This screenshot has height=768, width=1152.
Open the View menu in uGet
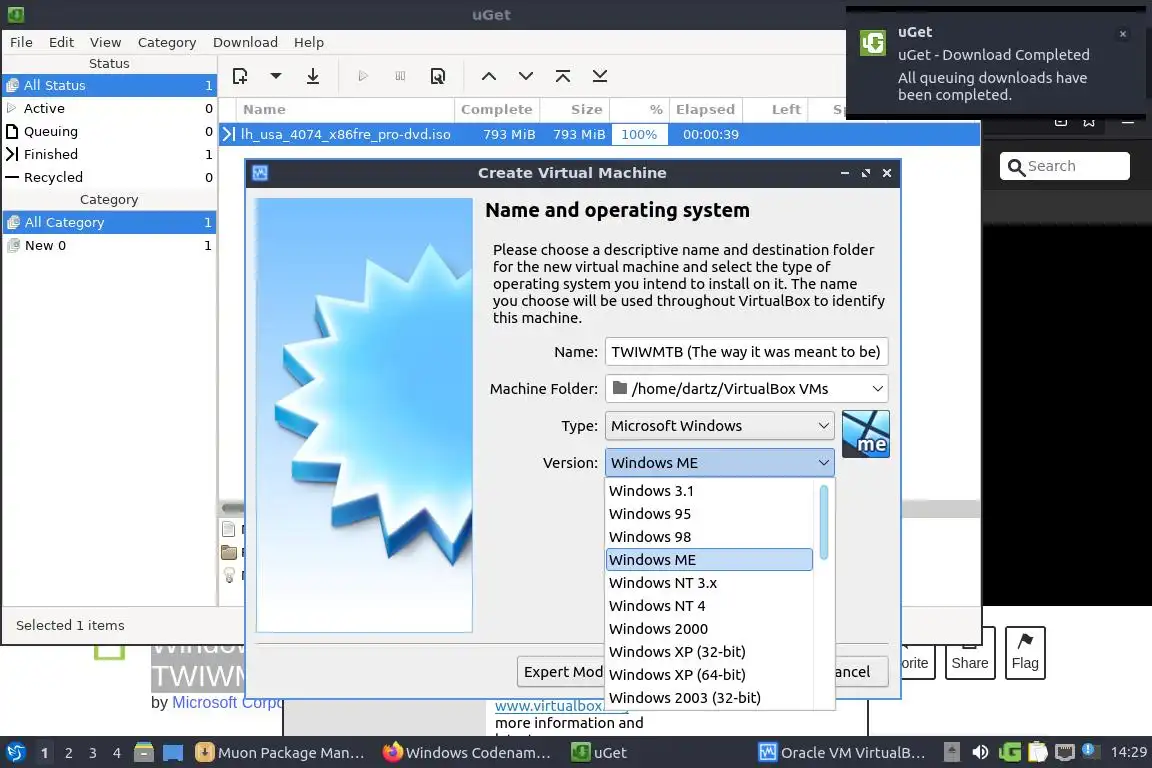(x=105, y=42)
